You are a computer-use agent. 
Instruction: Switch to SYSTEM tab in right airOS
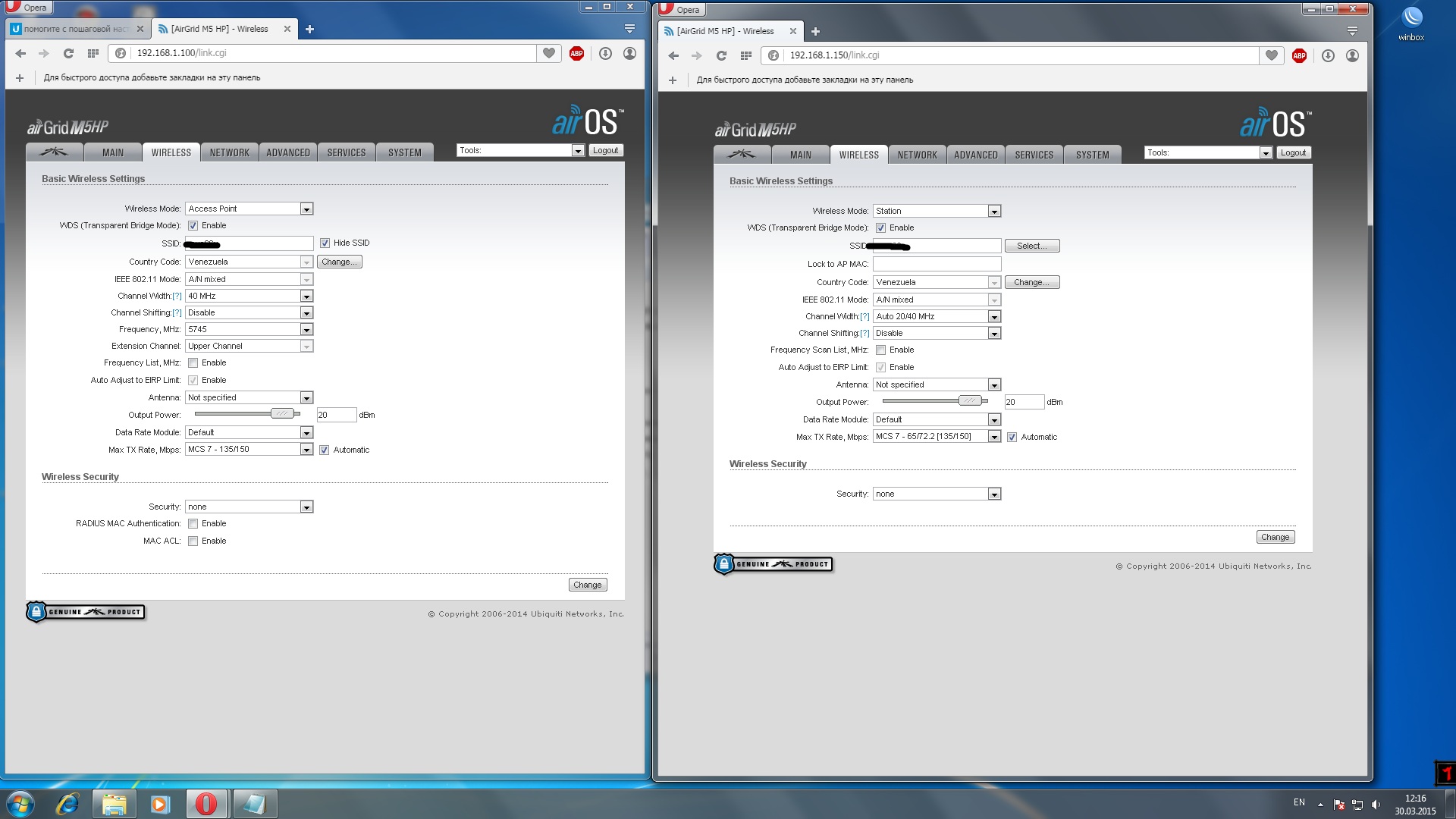(x=1093, y=155)
